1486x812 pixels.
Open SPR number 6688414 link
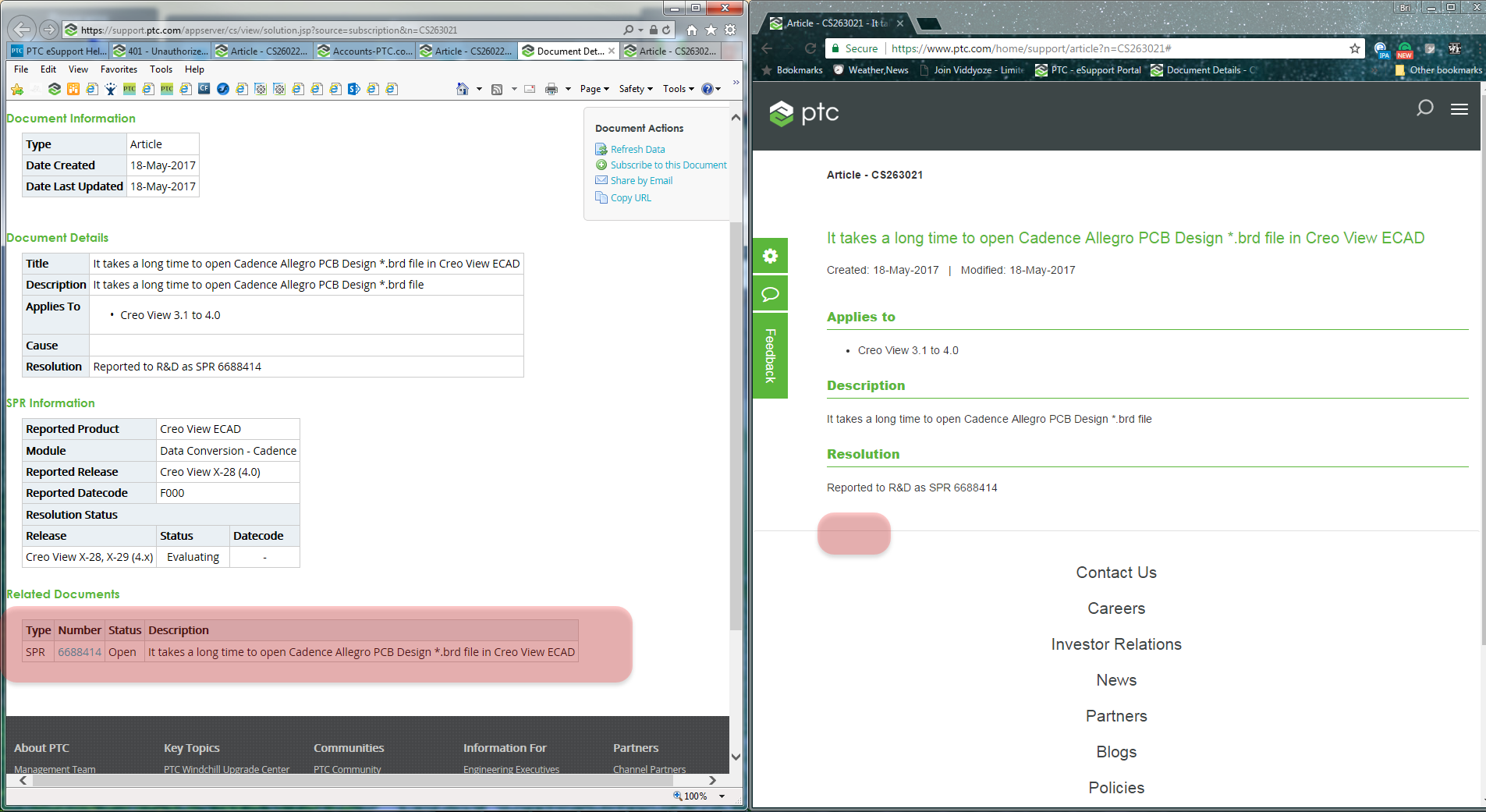80,652
